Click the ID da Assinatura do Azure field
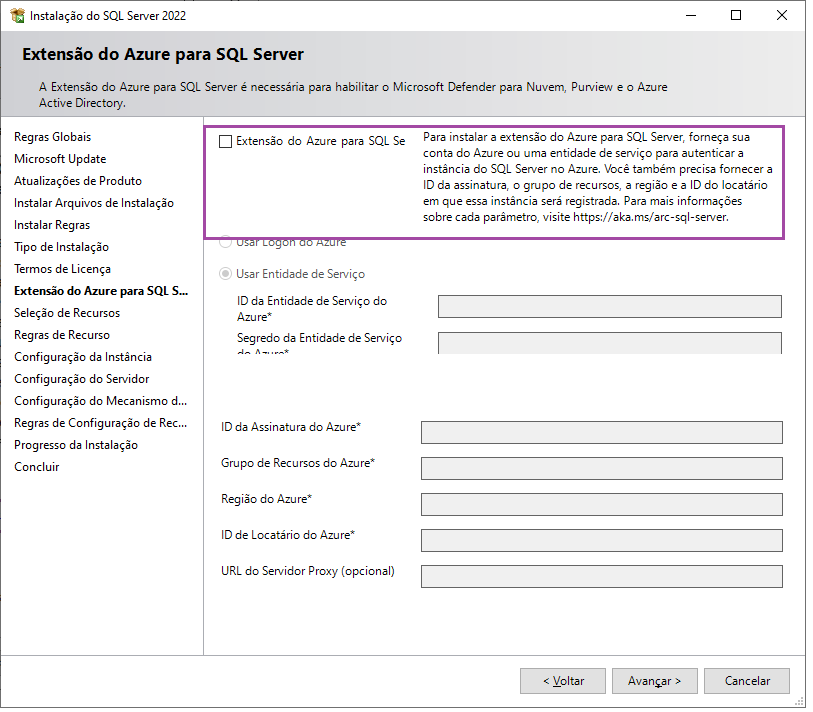This screenshot has width=813, height=712. click(x=601, y=432)
